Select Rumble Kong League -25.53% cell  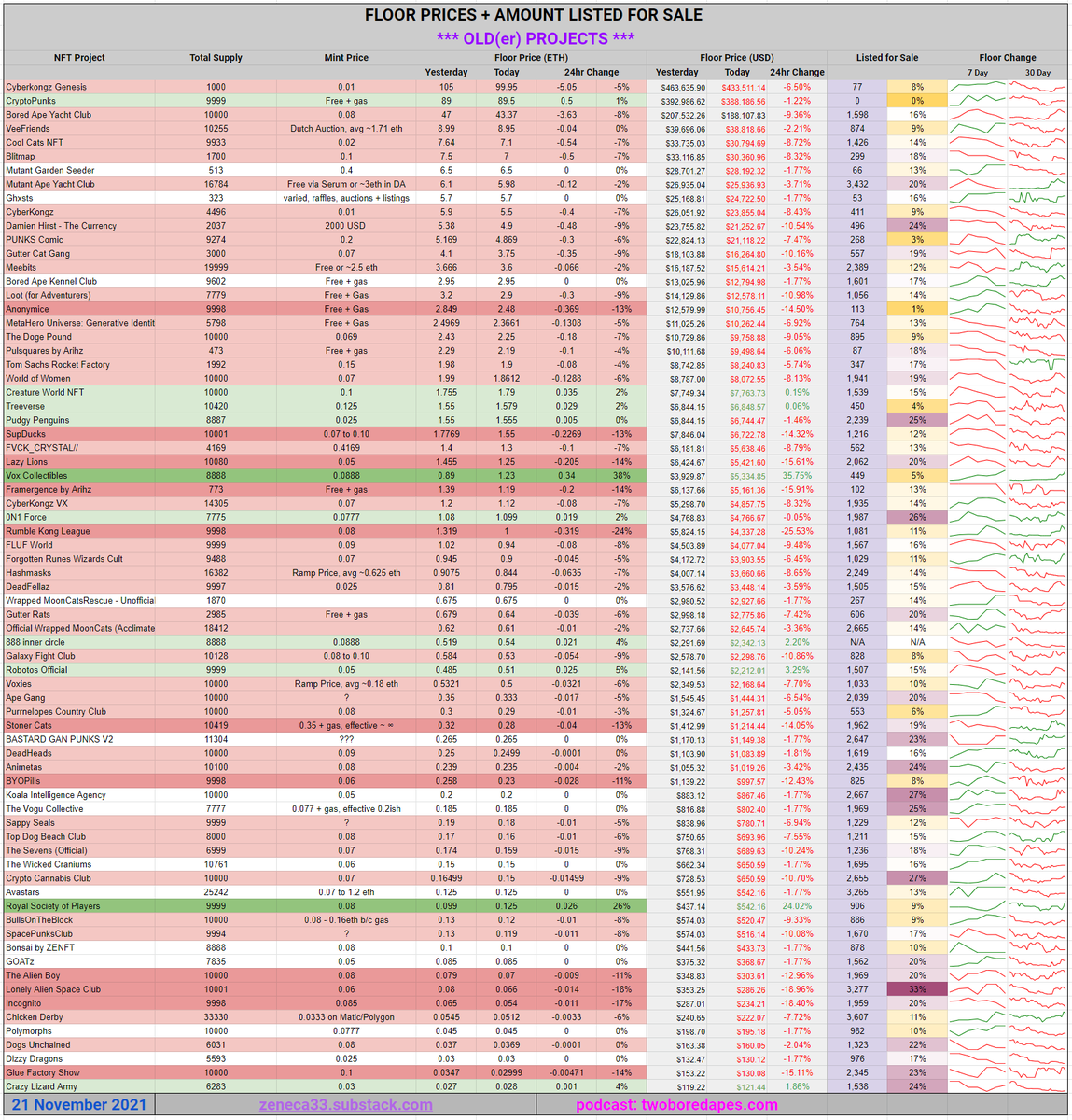click(796, 531)
